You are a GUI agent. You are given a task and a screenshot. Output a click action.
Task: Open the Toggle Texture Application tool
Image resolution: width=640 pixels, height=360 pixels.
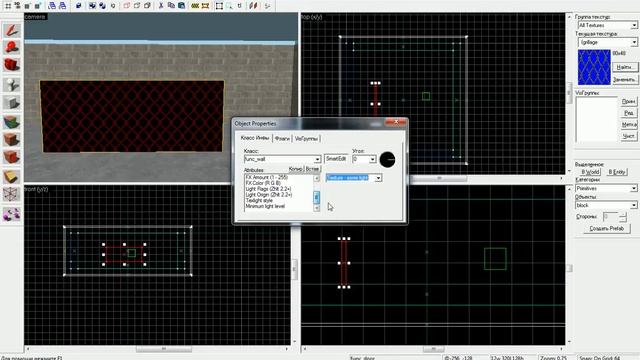[11, 122]
